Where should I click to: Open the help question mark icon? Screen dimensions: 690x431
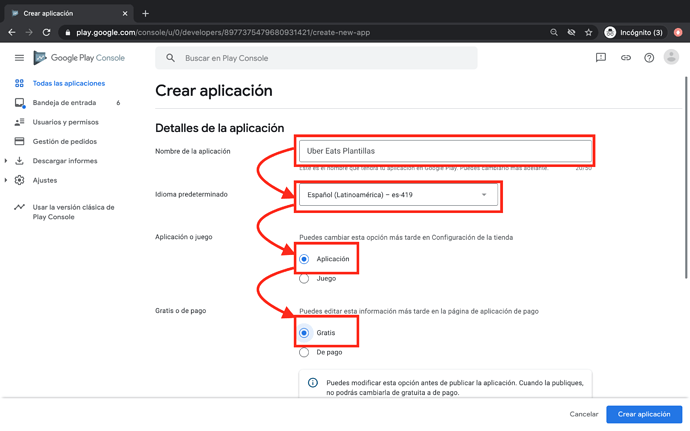tap(649, 58)
